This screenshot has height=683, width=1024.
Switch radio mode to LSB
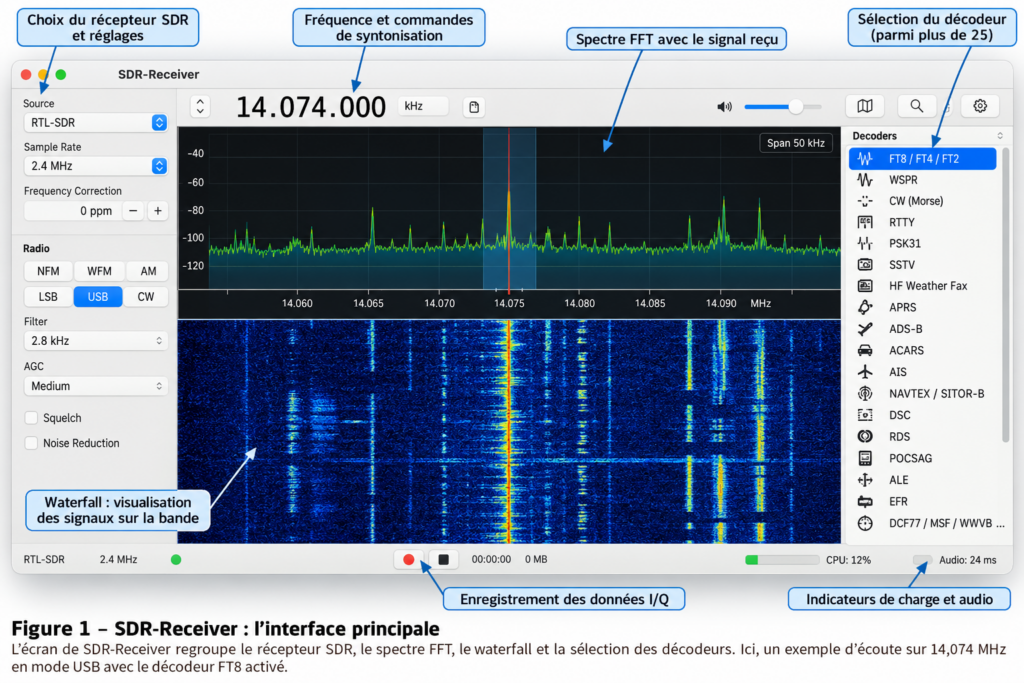coord(48,296)
